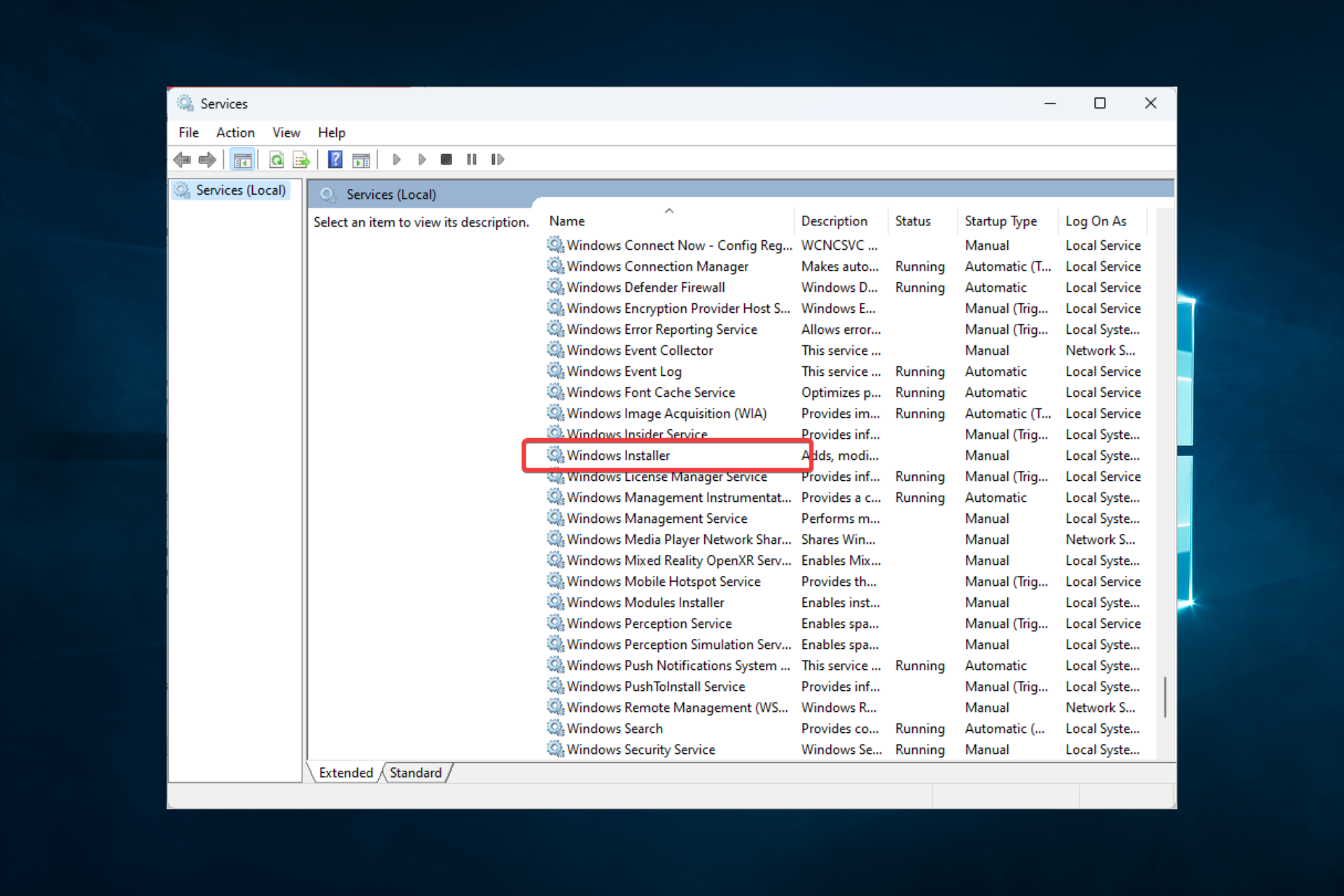1344x896 pixels.
Task: Sort by the Log On As column header
Action: click(x=1102, y=221)
